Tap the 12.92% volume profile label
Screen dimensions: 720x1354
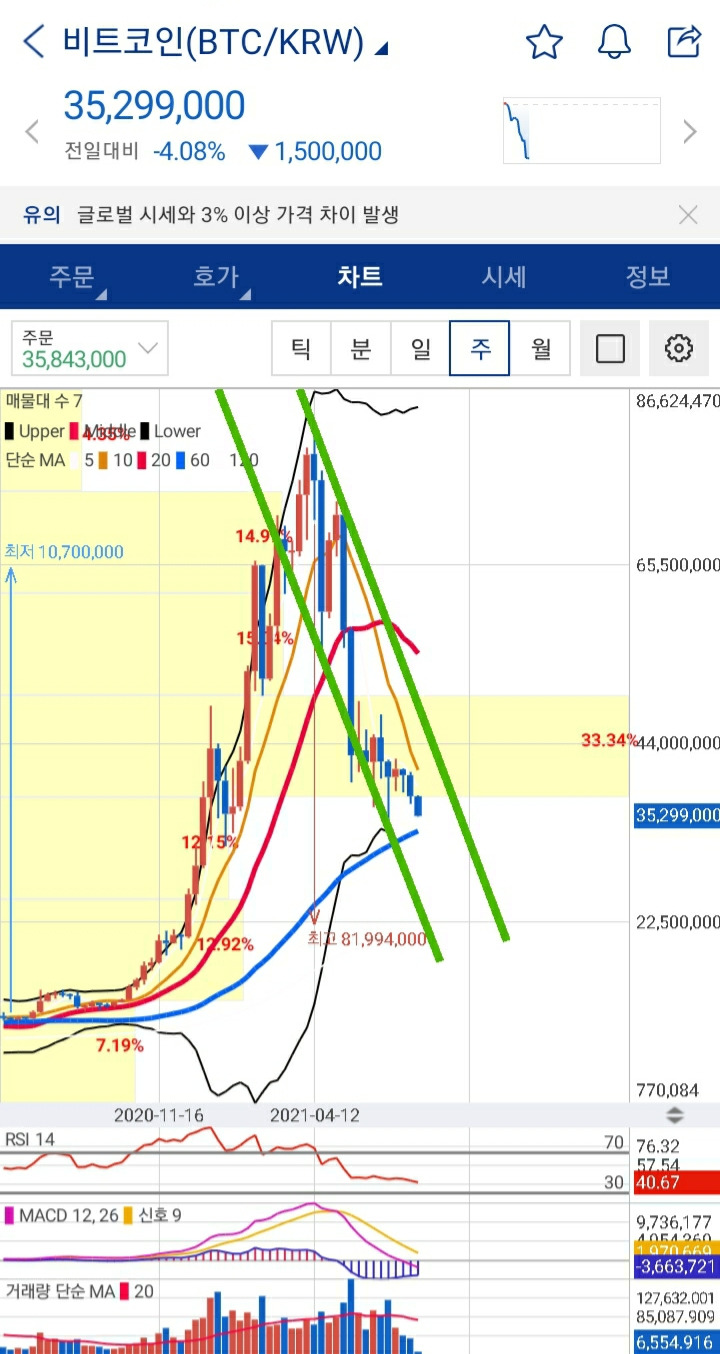pos(225,944)
